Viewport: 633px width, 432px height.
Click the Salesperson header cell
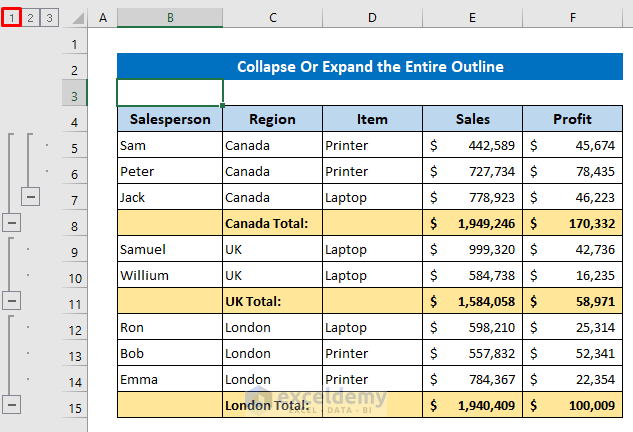point(170,119)
